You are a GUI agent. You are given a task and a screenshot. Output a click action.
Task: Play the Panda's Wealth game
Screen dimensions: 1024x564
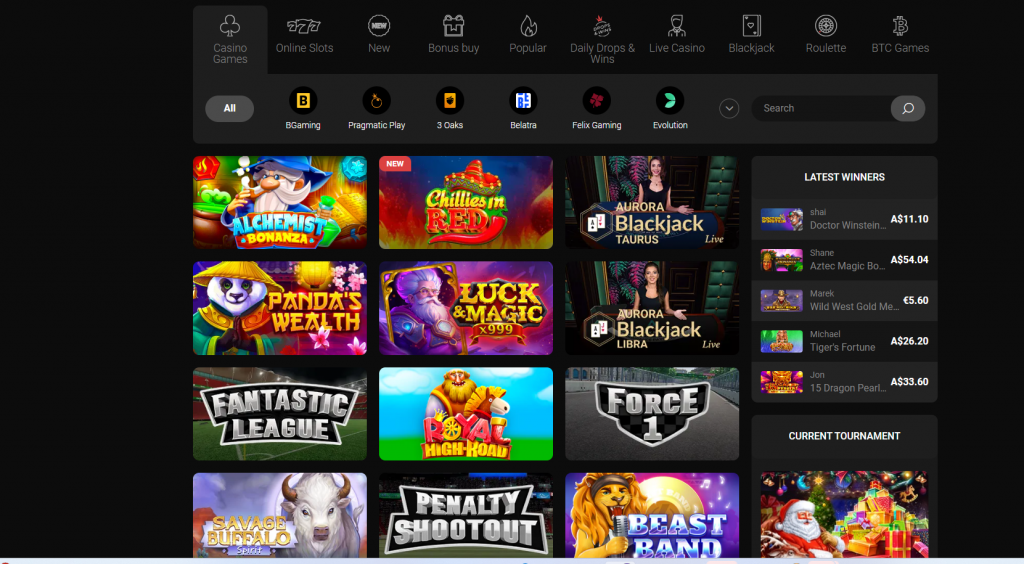[x=280, y=308]
